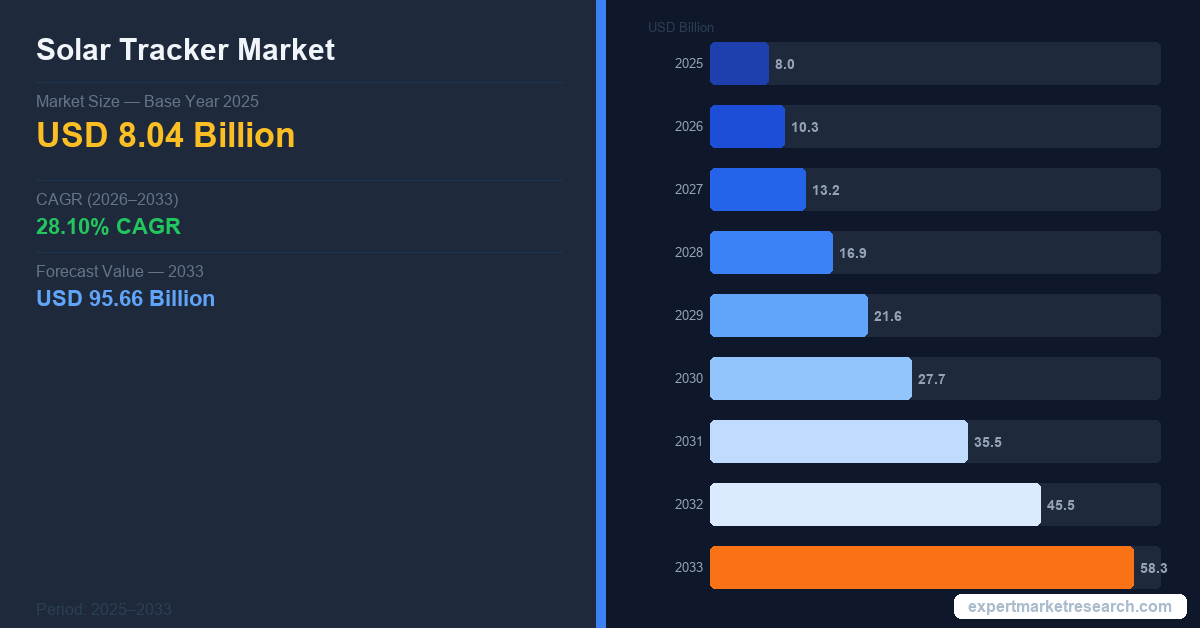This screenshot has height=628, width=1200.
Task: Select the Period: 2025–2033 footer text
Action: coord(103,609)
